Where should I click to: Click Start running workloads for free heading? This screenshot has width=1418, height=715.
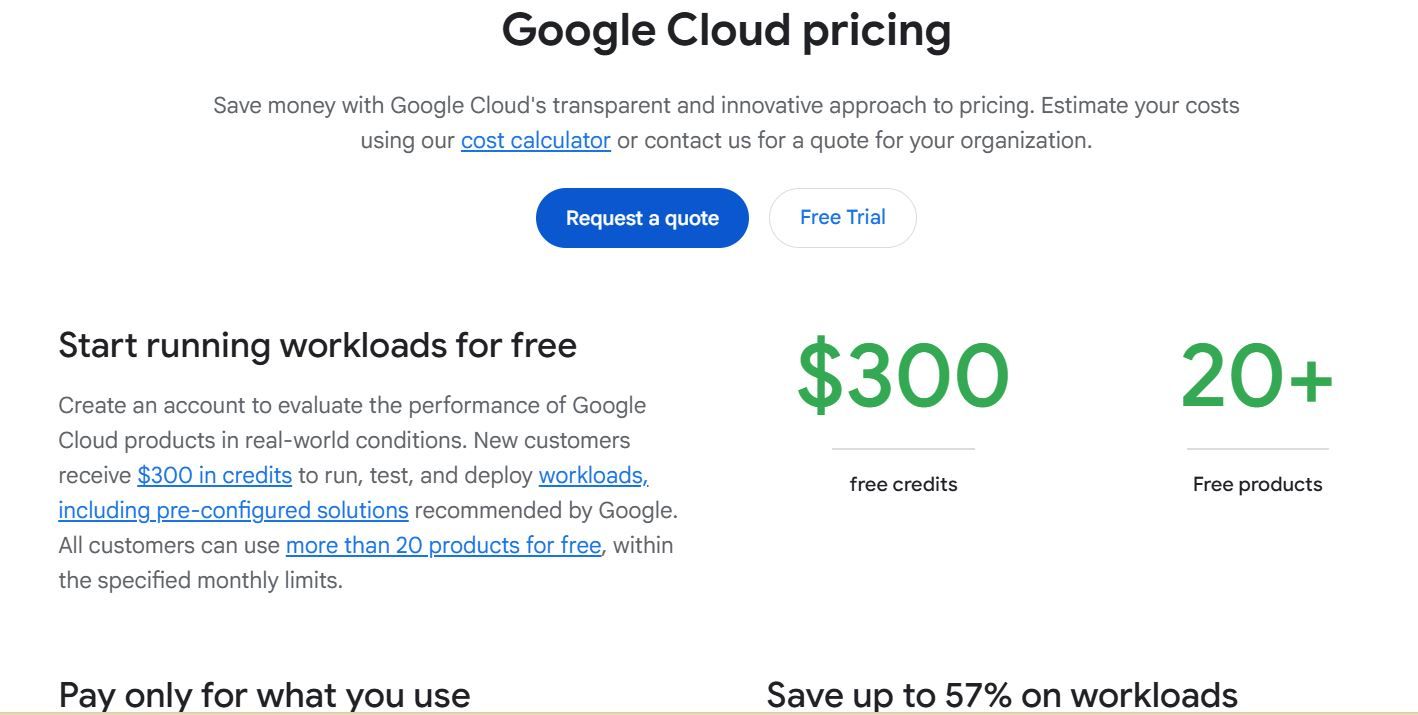[317, 345]
